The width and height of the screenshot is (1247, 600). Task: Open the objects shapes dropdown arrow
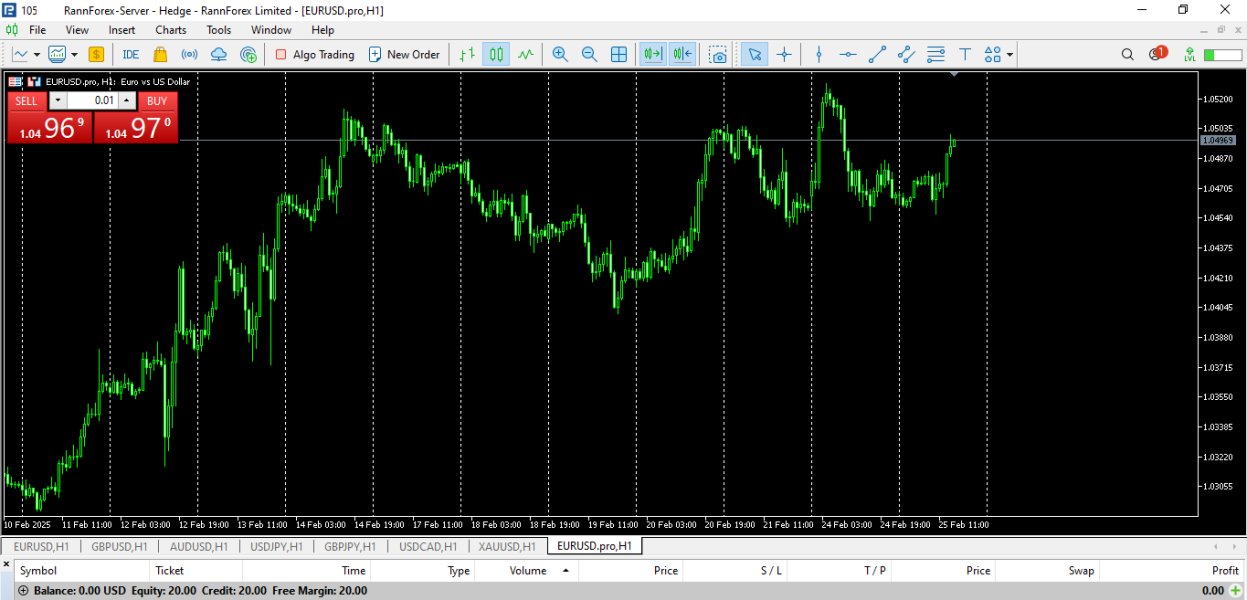(x=1010, y=55)
